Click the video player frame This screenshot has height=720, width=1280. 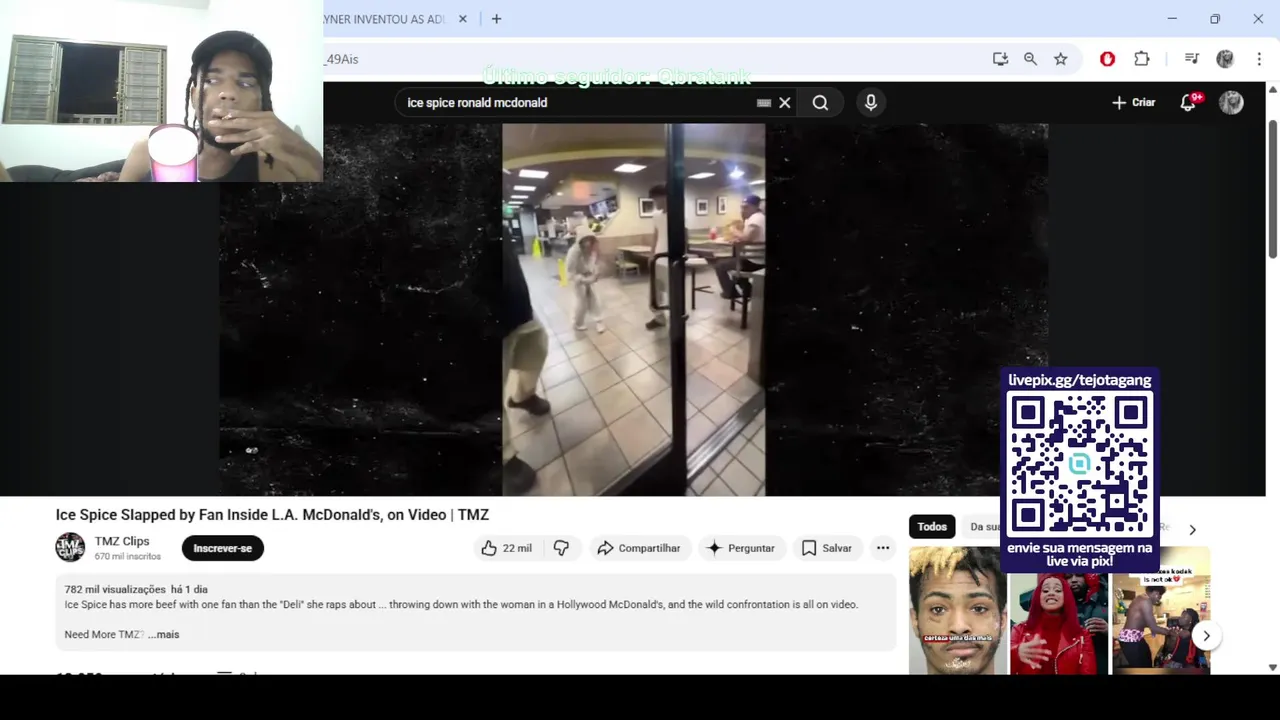tap(634, 310)
